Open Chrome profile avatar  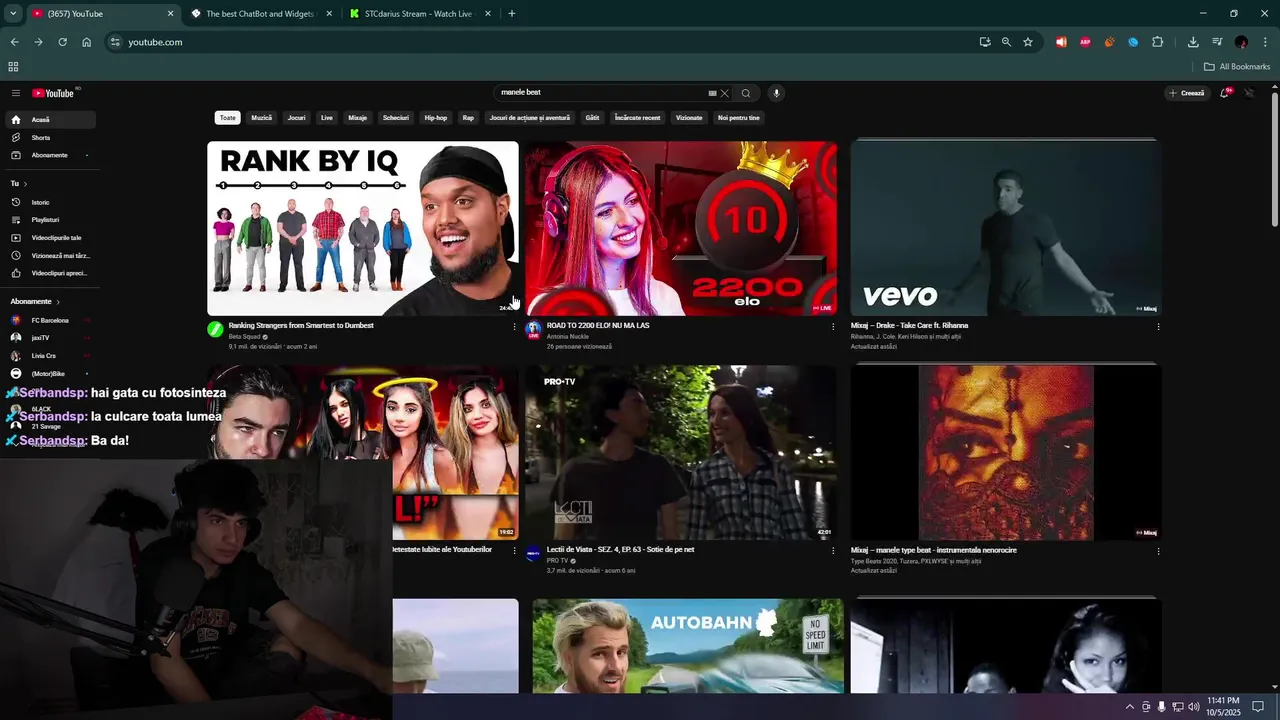[1241, 42]
